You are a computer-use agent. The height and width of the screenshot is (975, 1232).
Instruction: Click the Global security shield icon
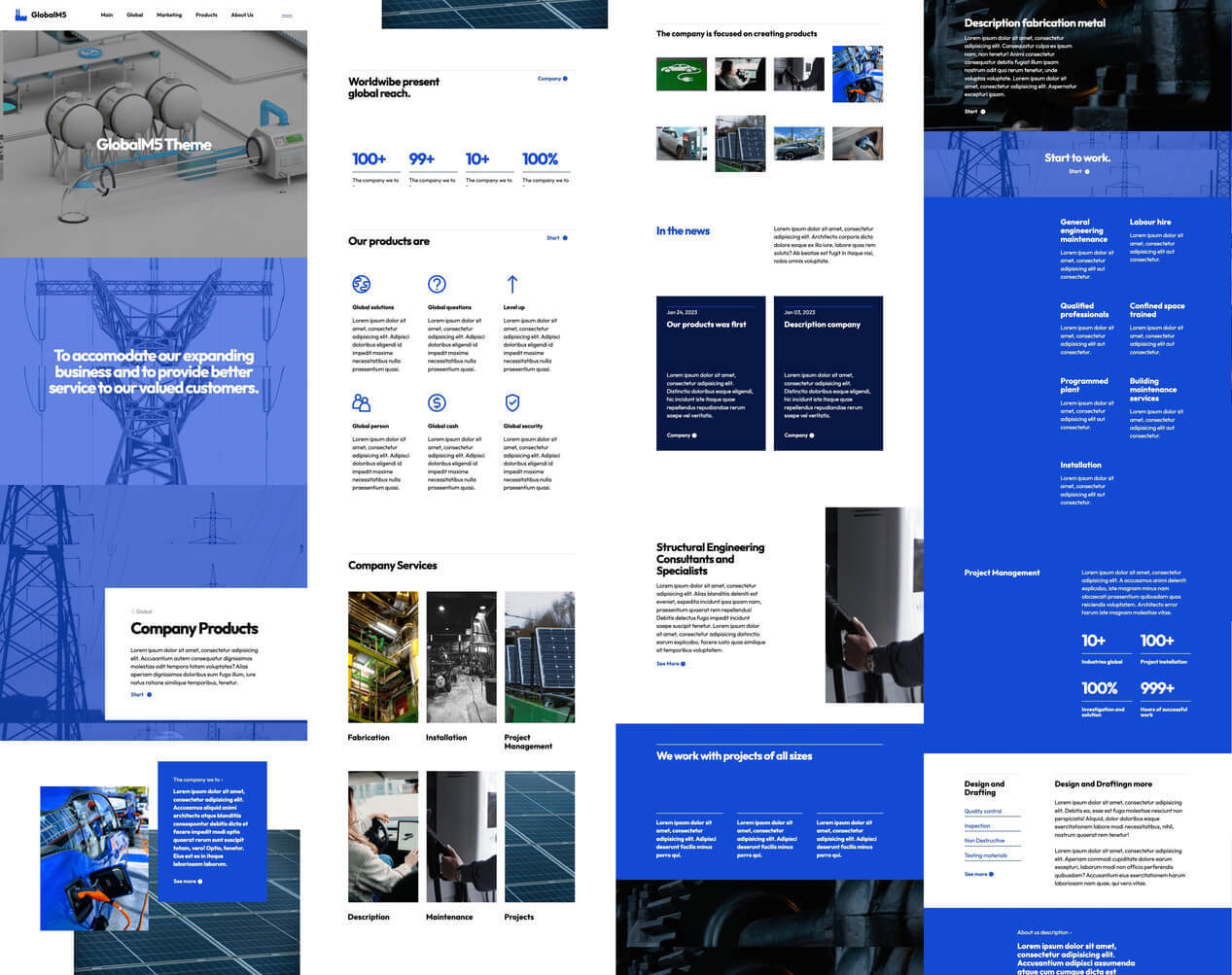click(x=512, y=402)
